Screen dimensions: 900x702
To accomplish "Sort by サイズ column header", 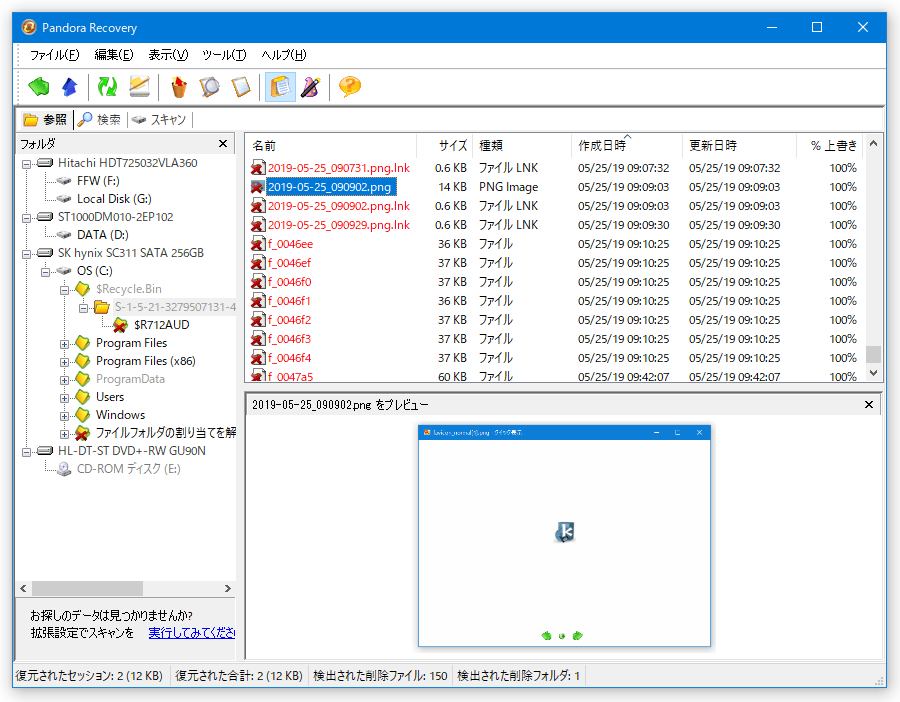I will click(445, 145).
